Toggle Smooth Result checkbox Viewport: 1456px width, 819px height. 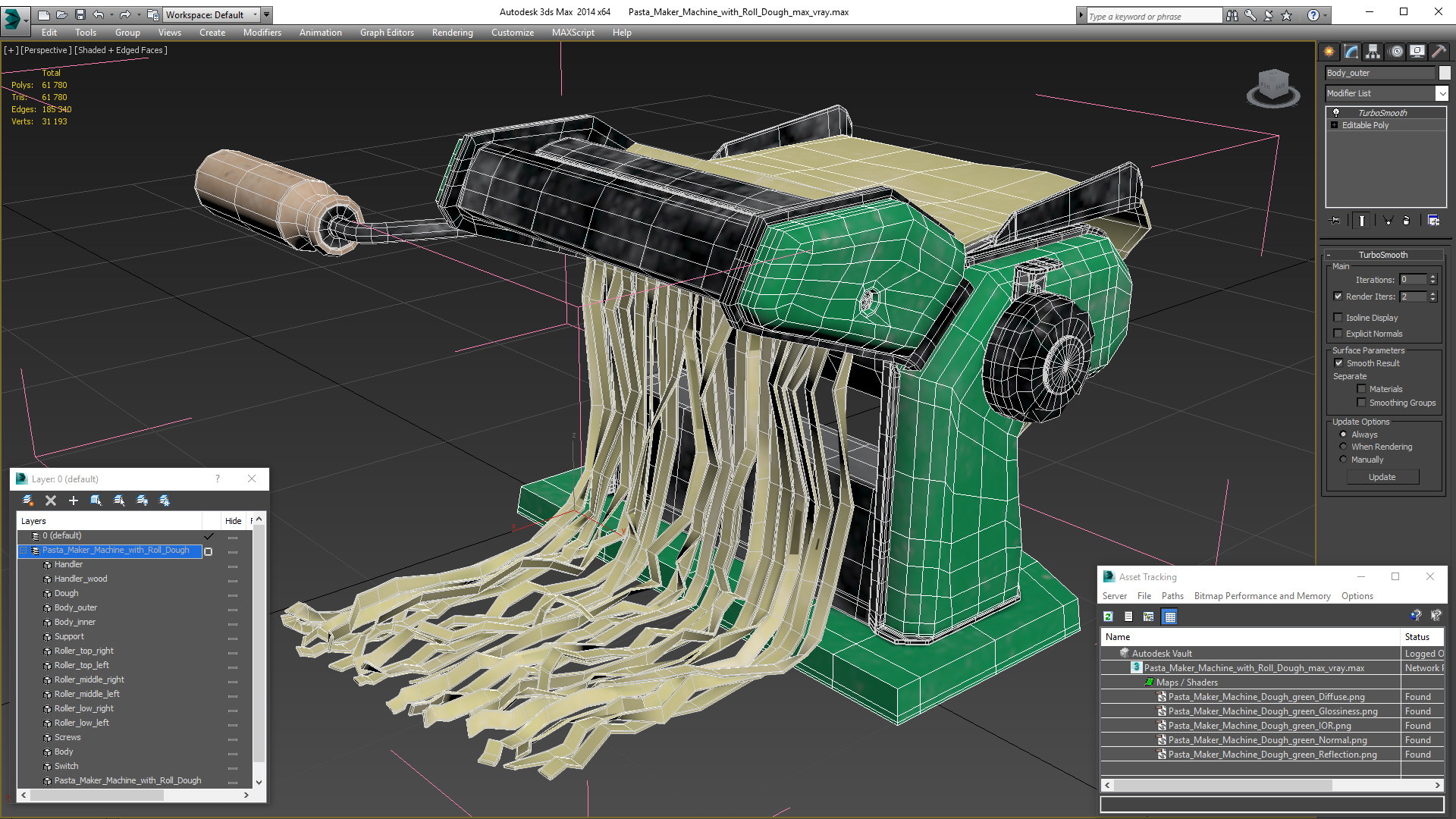click(x=1338, y=363)
